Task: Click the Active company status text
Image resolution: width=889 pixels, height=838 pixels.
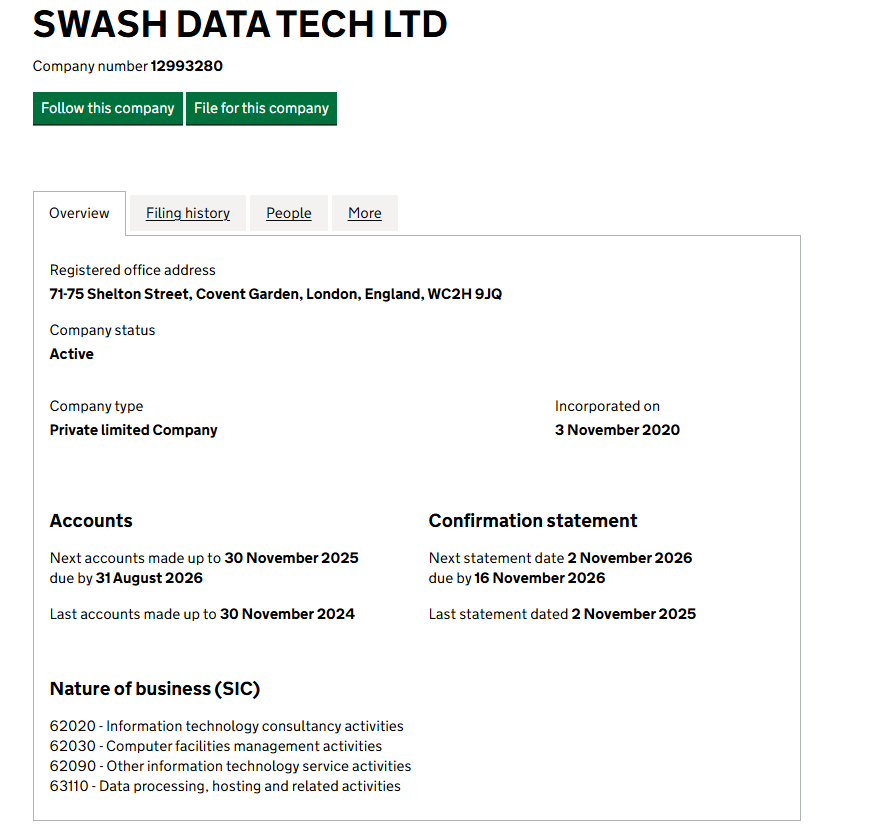Action: point(72,354)
